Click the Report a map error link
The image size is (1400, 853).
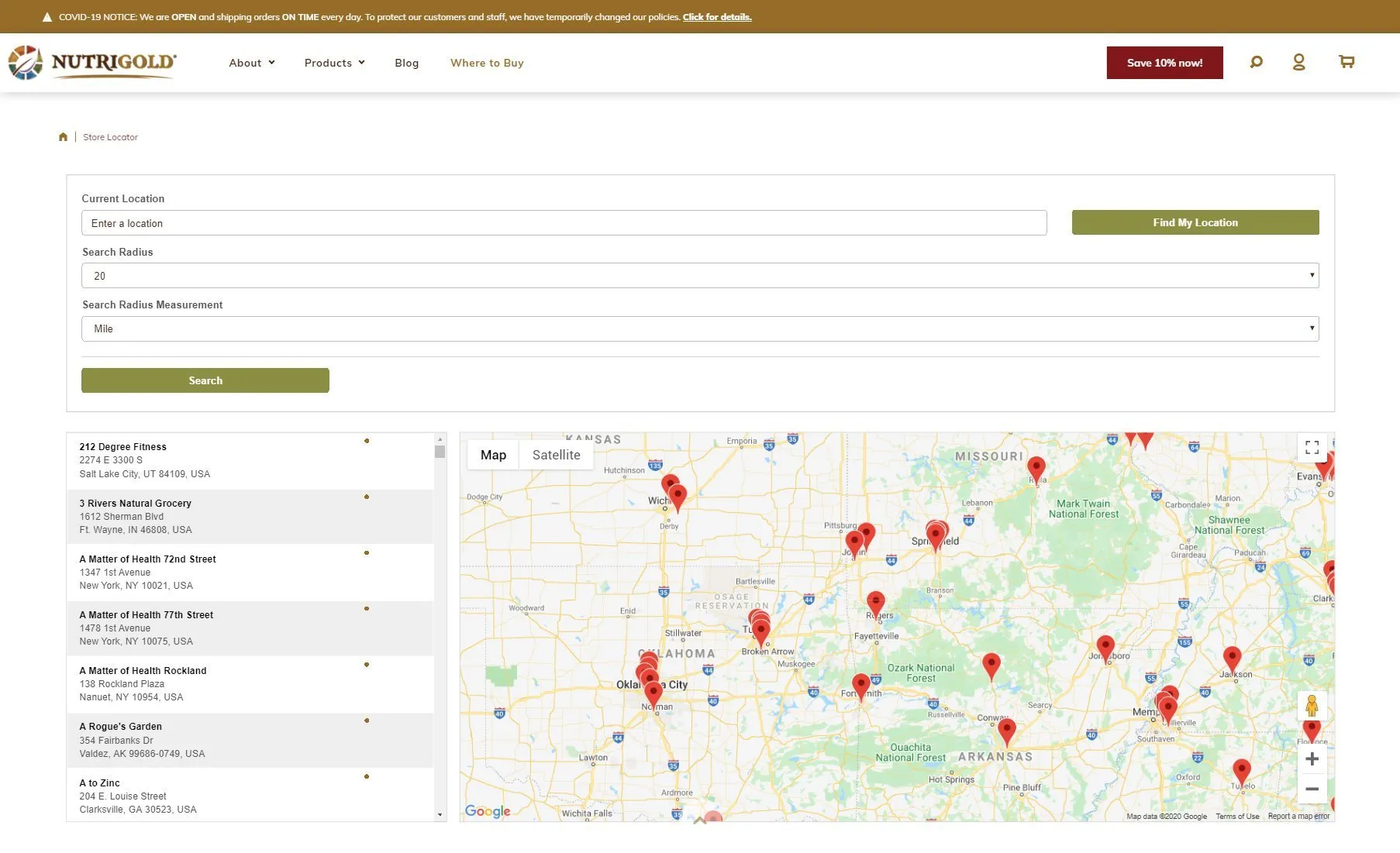pos(1298,817)
